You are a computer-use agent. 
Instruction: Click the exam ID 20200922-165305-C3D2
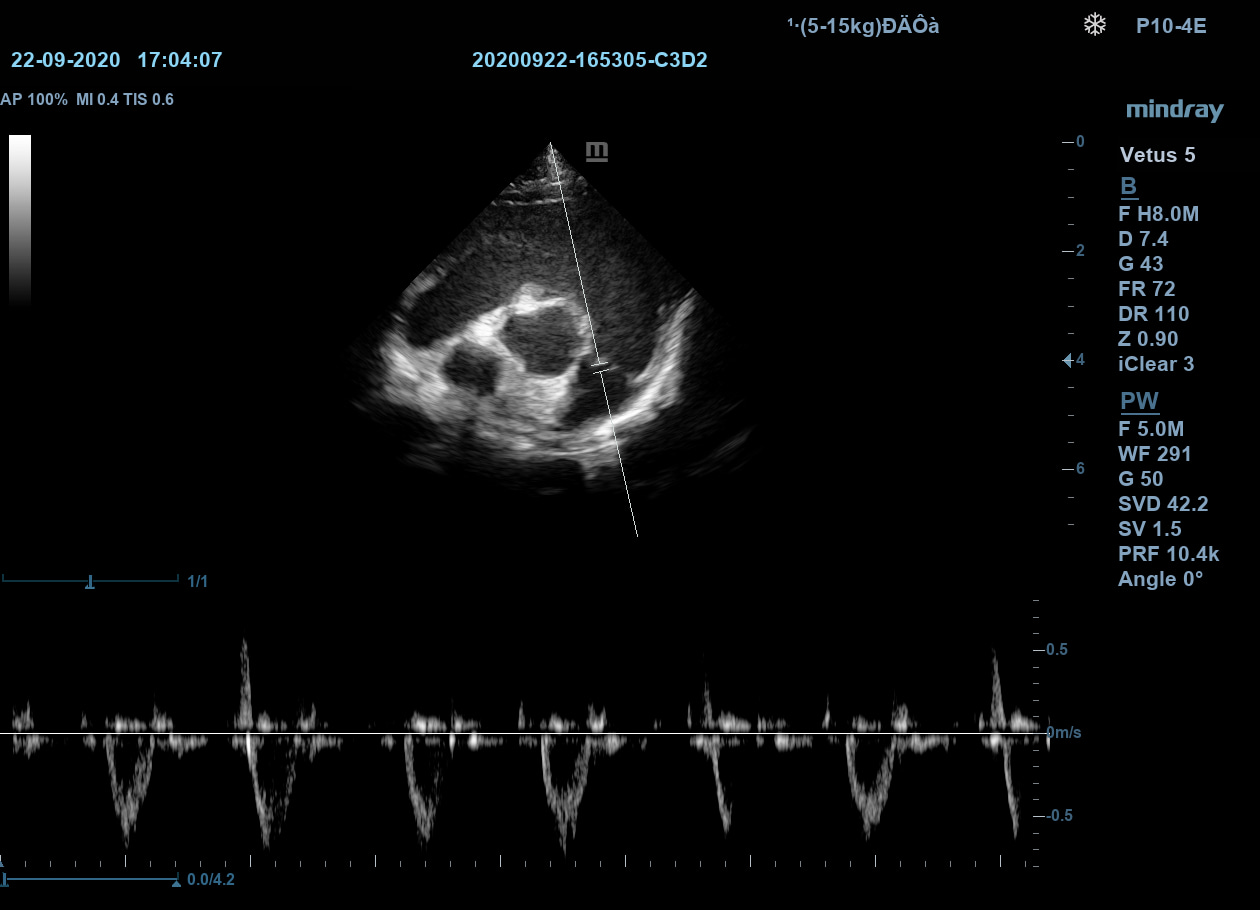point(589,60)
